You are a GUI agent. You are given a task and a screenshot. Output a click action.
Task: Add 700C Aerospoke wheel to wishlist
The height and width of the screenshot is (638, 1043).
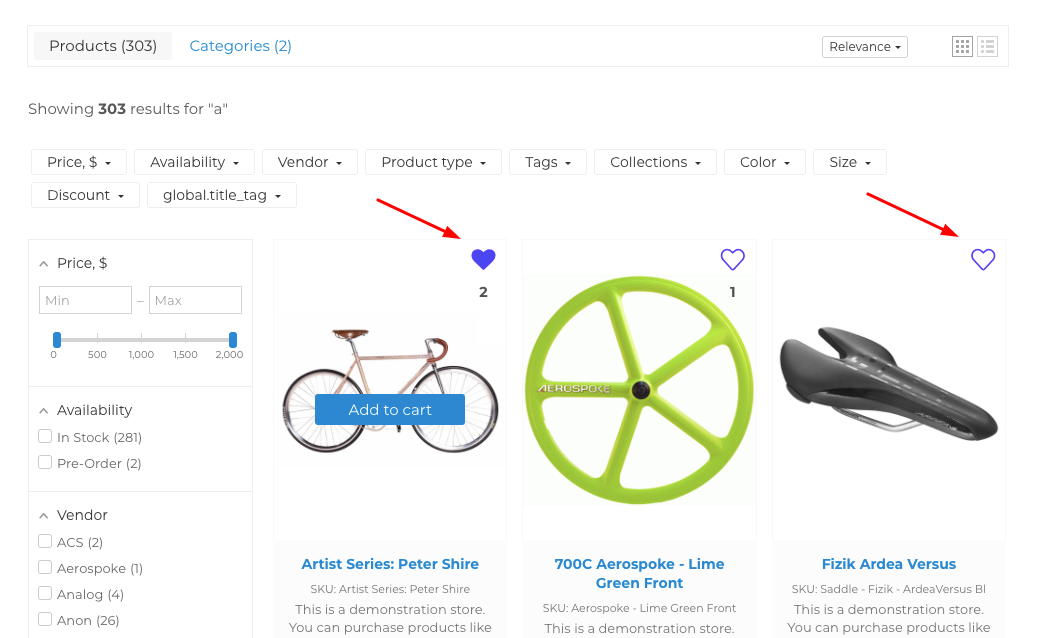point(732,259)
